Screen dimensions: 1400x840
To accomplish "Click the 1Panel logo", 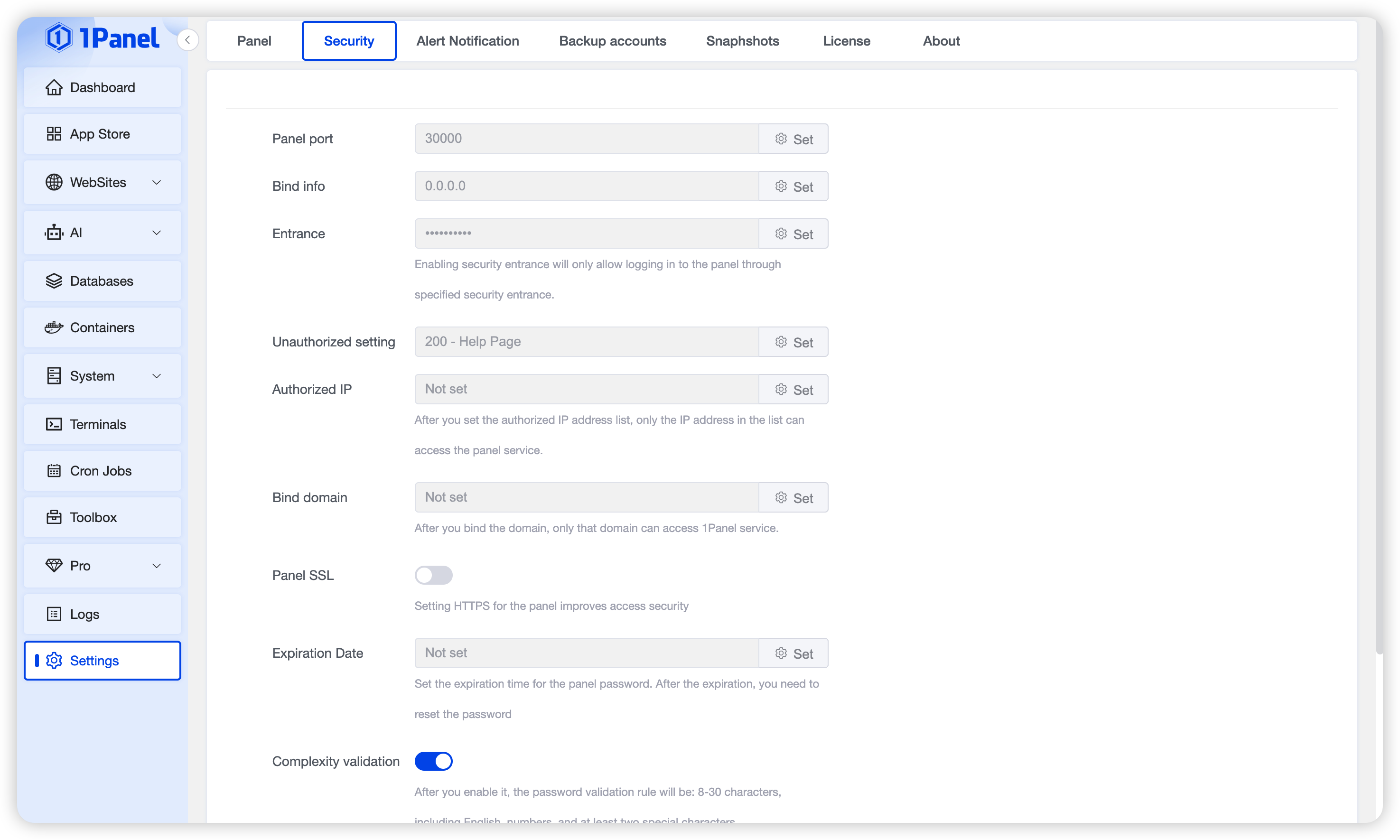I will click(103, 38).
